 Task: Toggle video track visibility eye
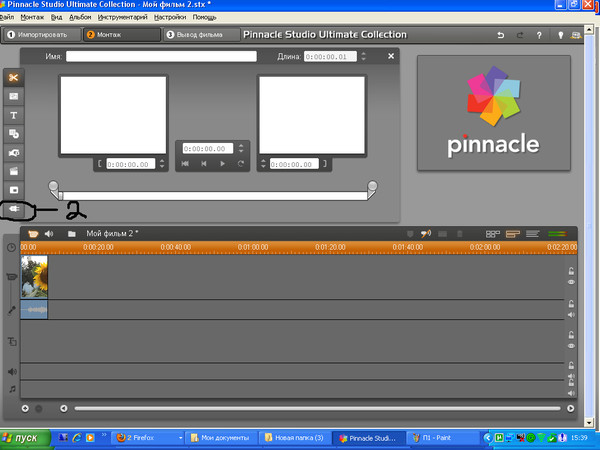click(x=571, y=282)
